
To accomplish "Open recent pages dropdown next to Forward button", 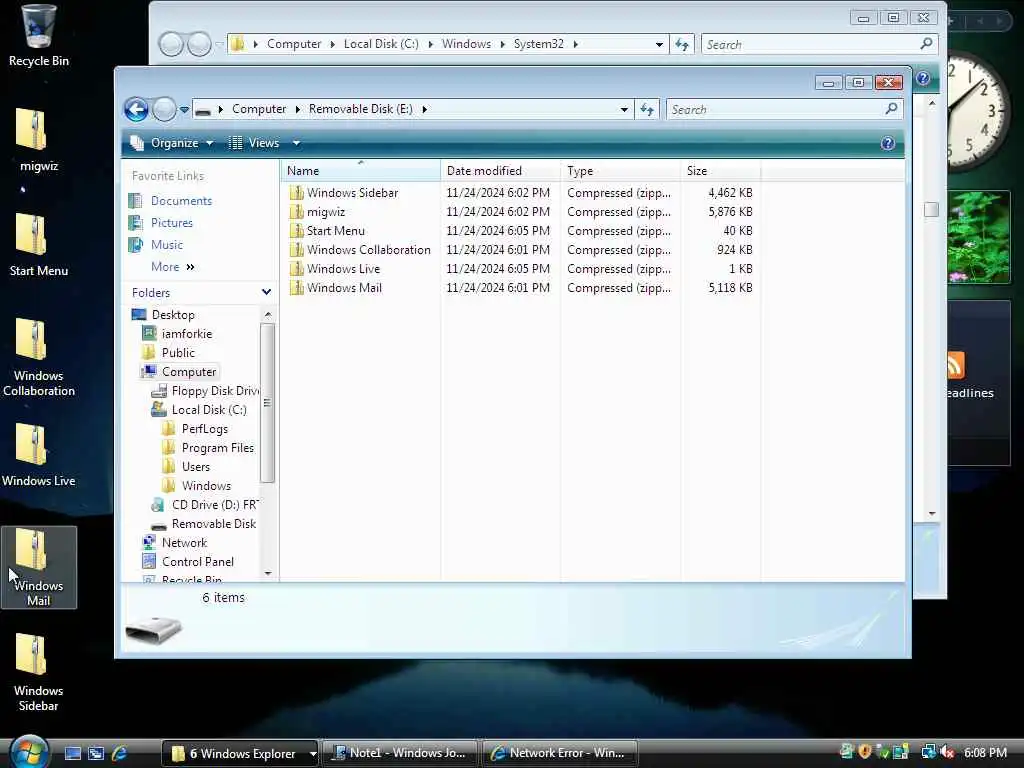I will [x=185, y=110].
